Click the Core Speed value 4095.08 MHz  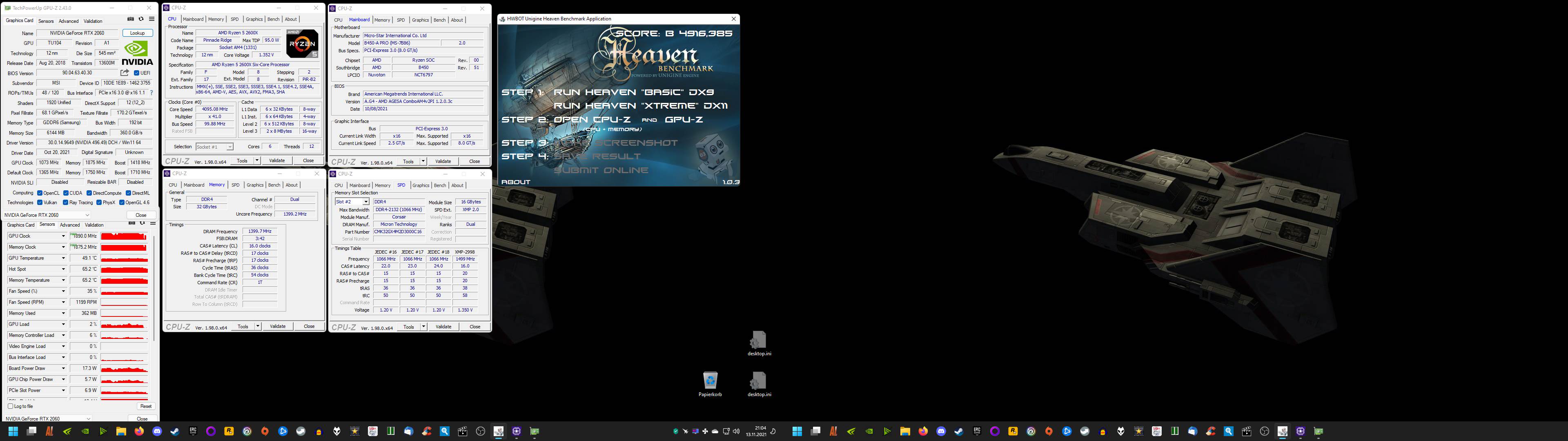(215, 110)
